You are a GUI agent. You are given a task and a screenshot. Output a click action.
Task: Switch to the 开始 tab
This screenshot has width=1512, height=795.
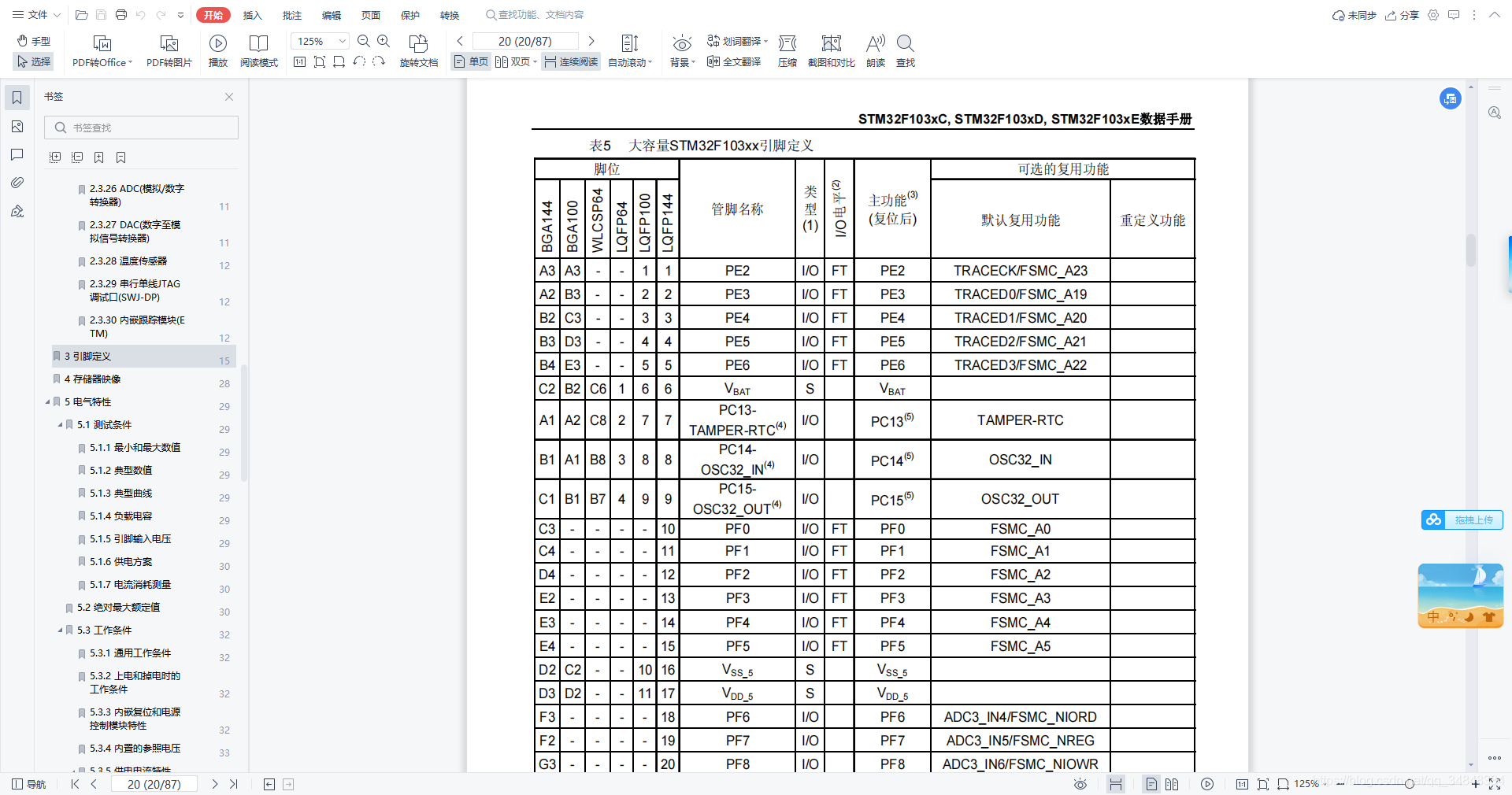[213, 15]
